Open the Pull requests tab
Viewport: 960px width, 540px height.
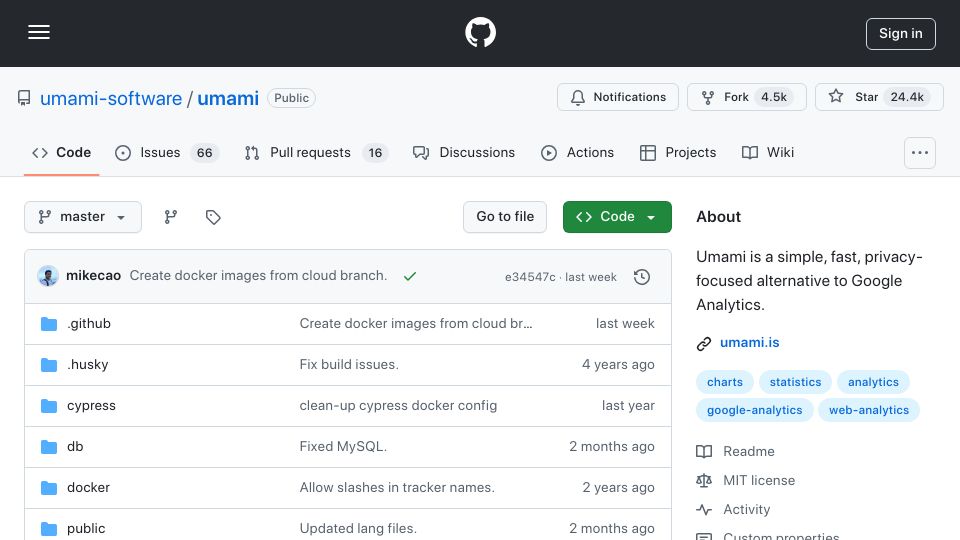pos(316,152)
